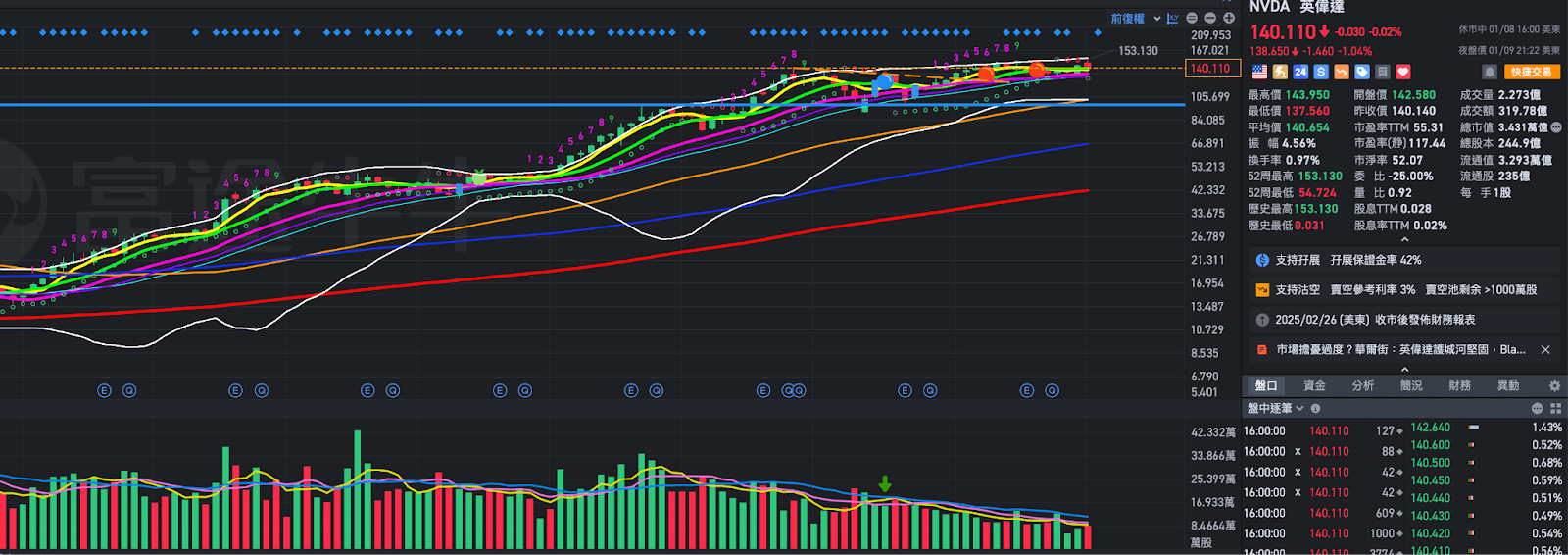Click the tick row with volume 1000

[1324, 533]
